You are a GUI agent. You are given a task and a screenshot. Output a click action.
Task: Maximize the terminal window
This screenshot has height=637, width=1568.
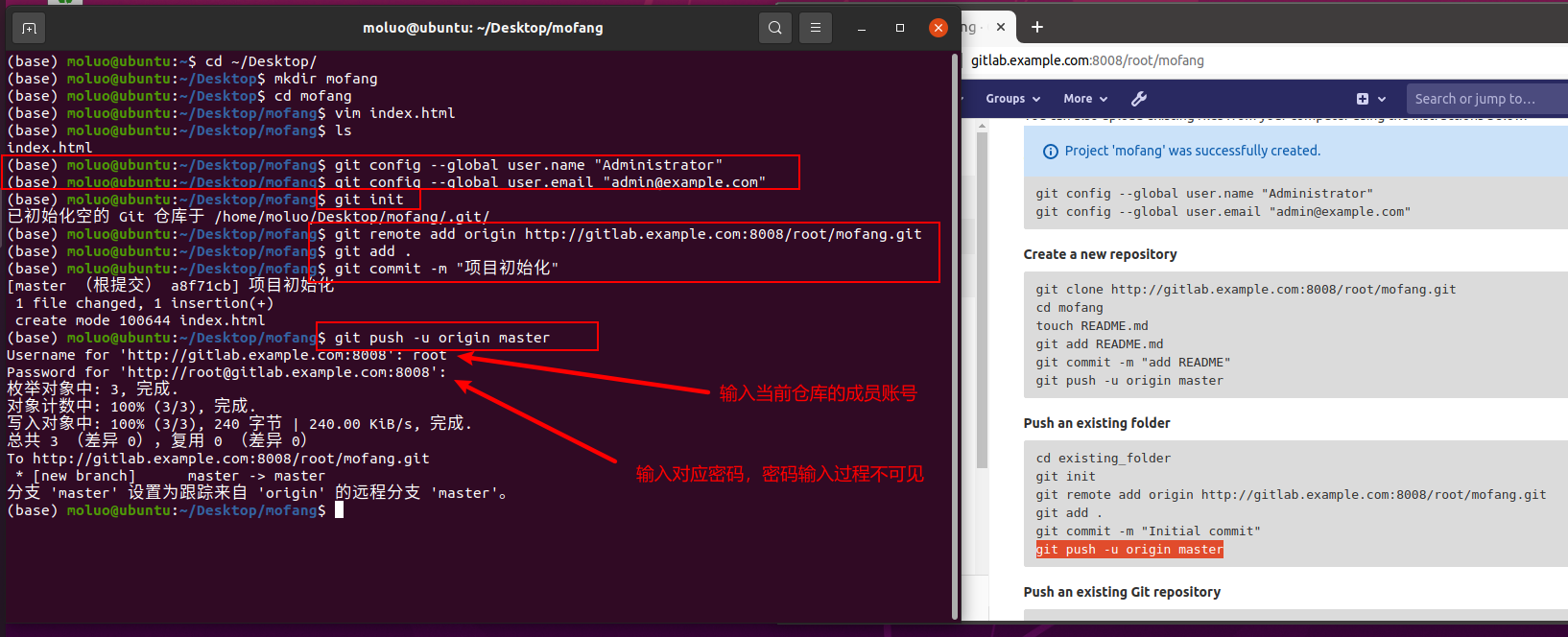coord(900,28)
